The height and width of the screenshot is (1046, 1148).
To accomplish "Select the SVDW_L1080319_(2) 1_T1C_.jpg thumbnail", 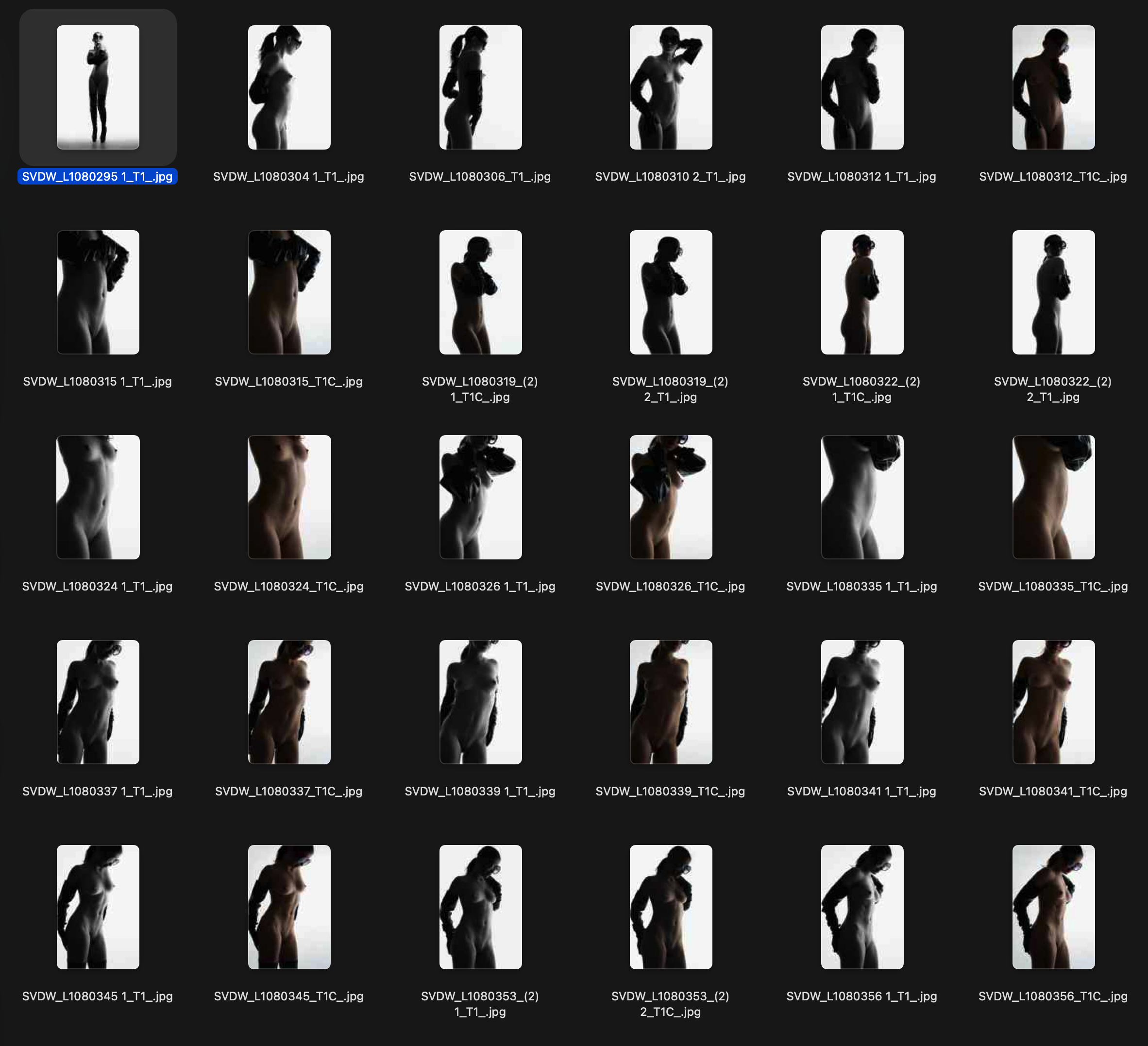I will pyautogui.click(x=481, y=290).
